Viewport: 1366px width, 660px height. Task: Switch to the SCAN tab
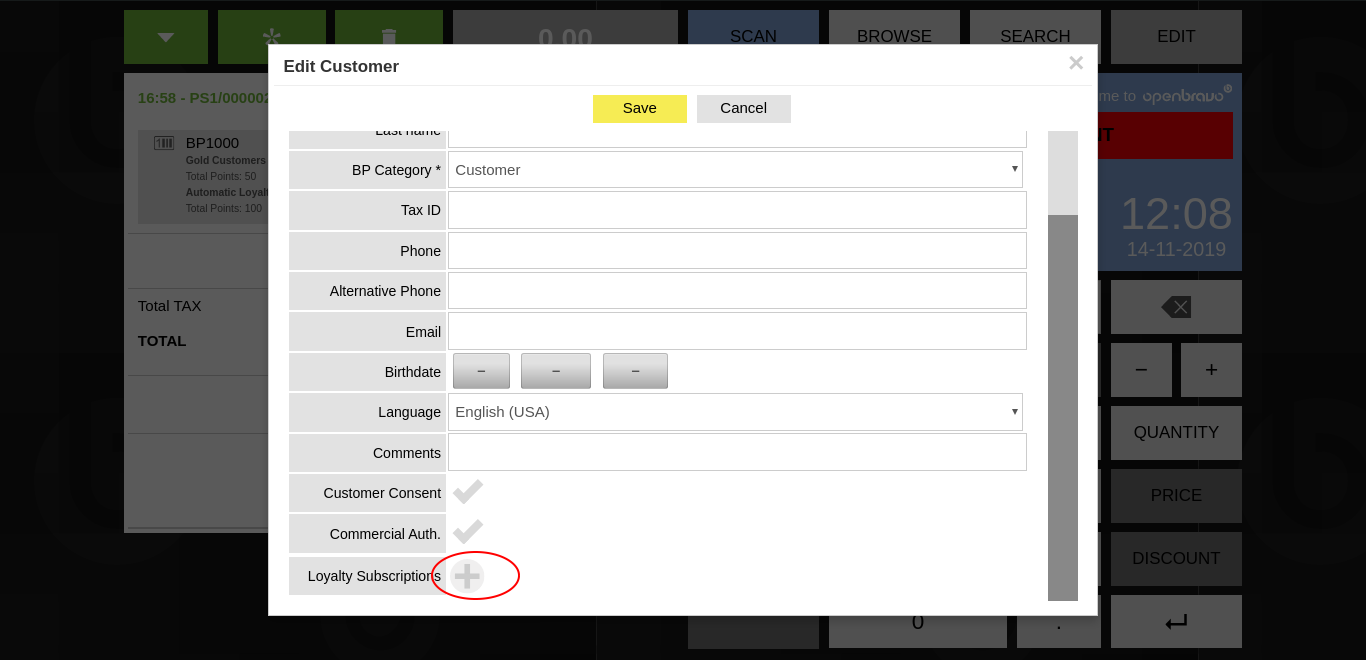pos(753,37)
